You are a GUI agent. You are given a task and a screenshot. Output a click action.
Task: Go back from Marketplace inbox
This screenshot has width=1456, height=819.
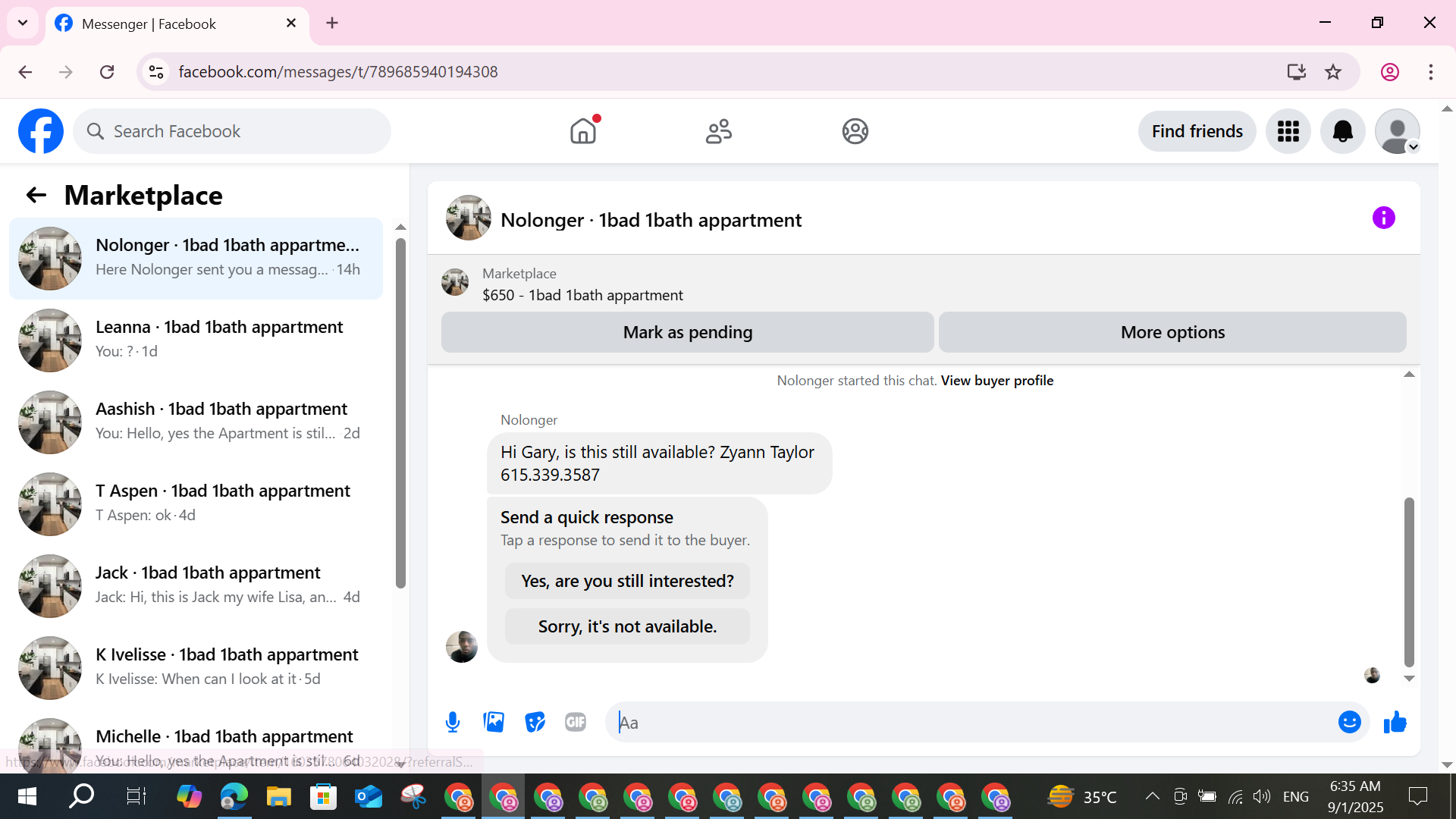(36, 196)
